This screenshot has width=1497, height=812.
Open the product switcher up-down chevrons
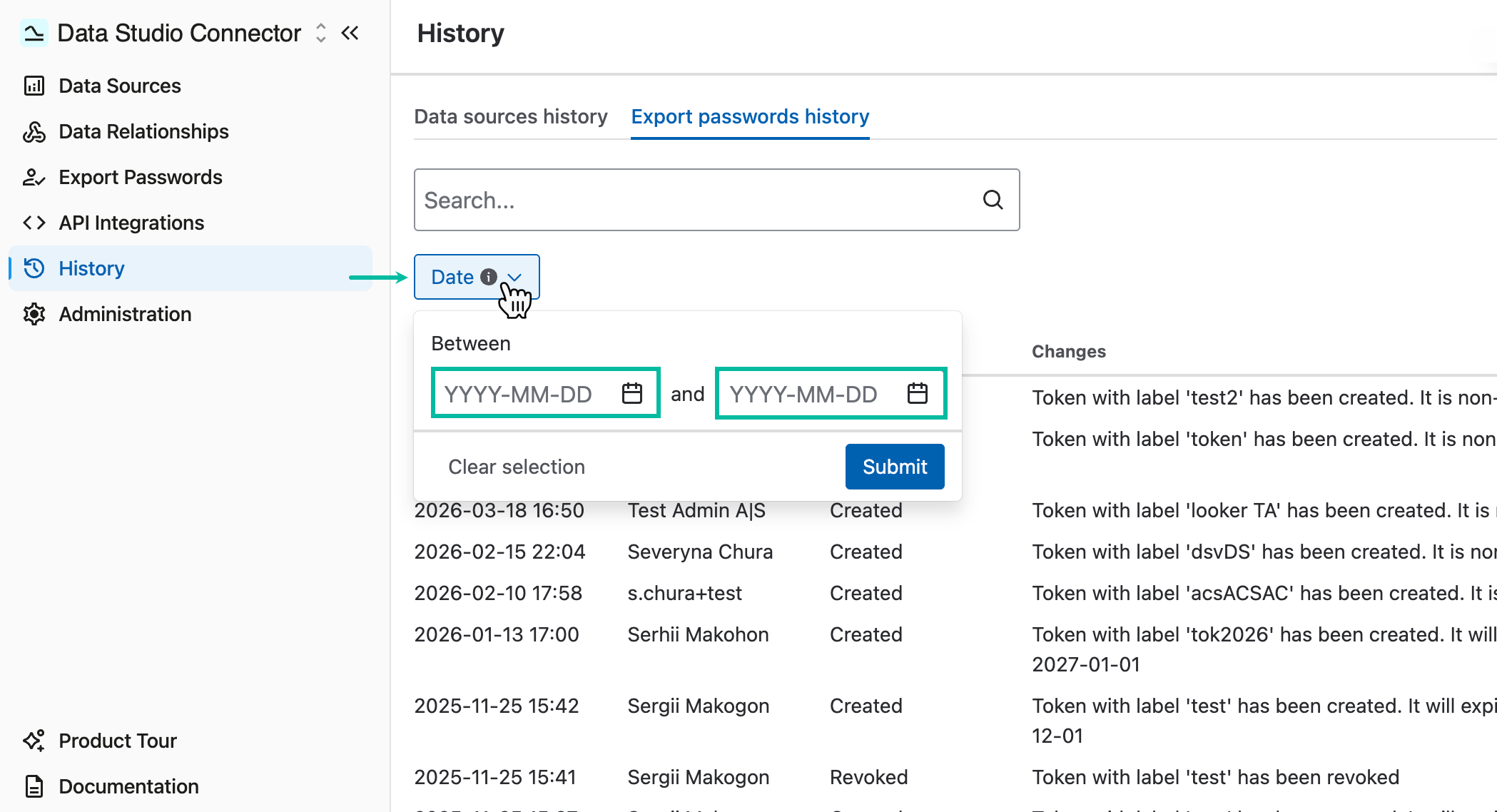321,33
